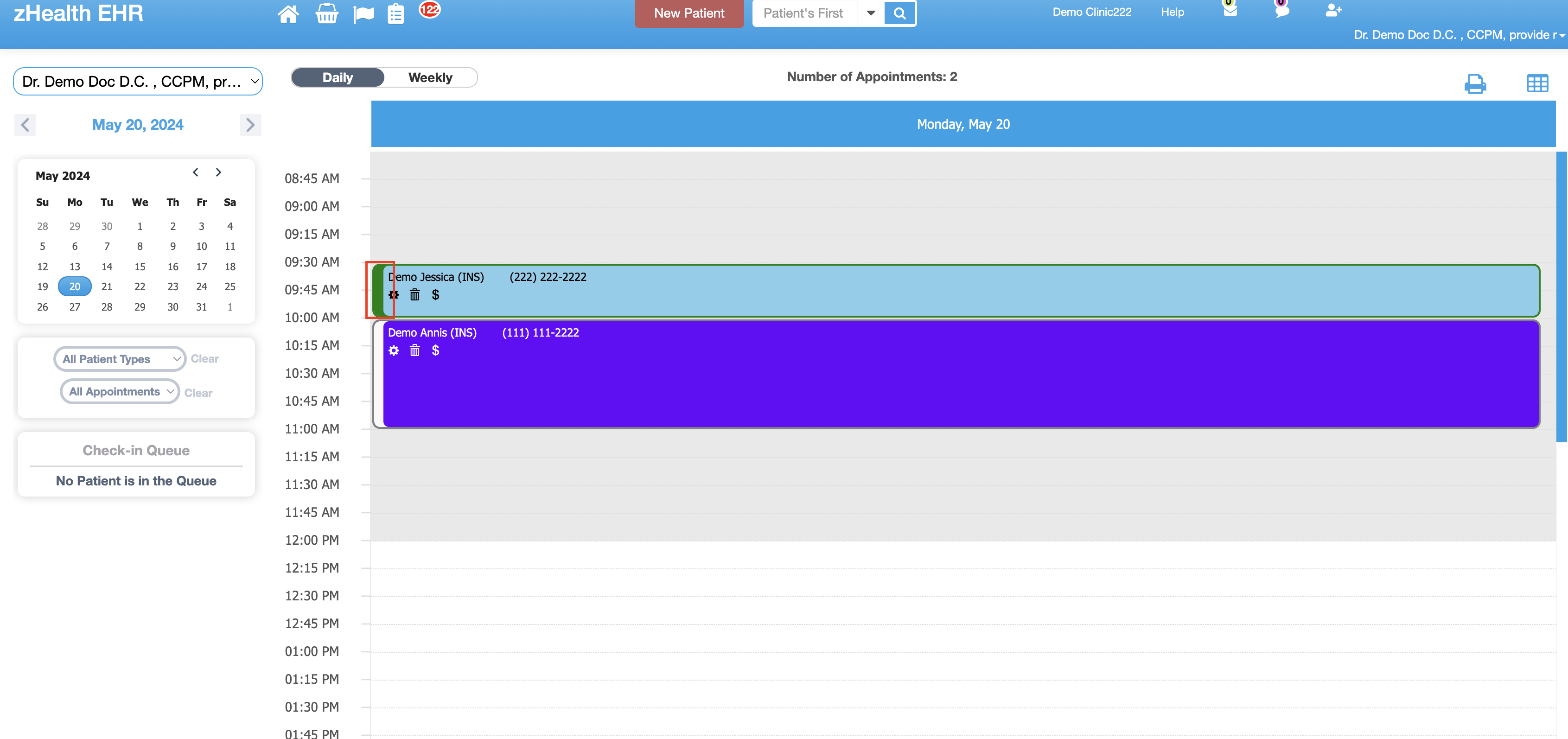Print the schedule with printer icon
This screenshot has width=1568, height=739.
click(x=1475, y=83)
